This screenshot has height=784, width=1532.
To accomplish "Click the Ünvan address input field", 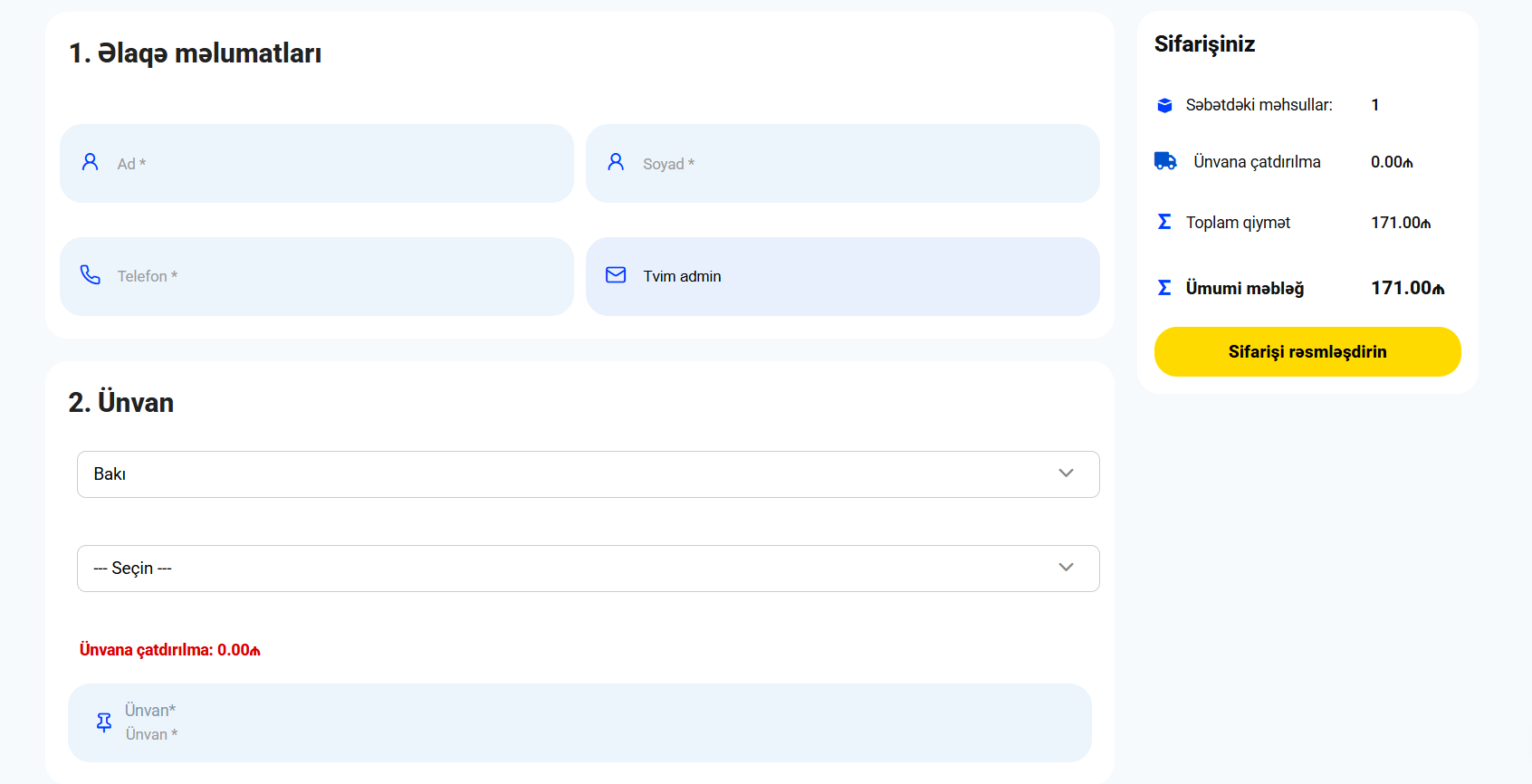I will coord(598,724).
